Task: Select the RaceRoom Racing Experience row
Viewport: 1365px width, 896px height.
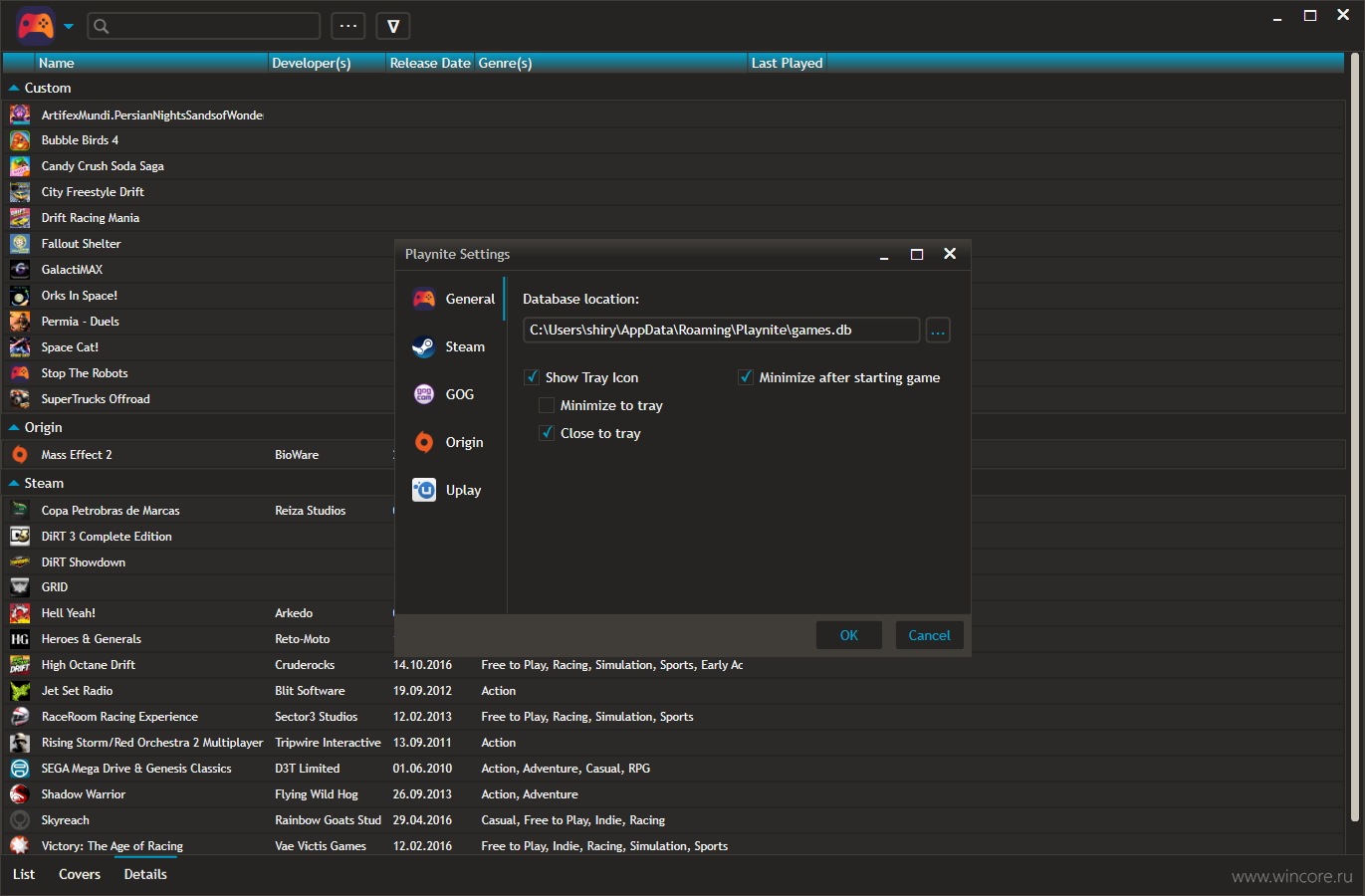Action: pos(673,717)
